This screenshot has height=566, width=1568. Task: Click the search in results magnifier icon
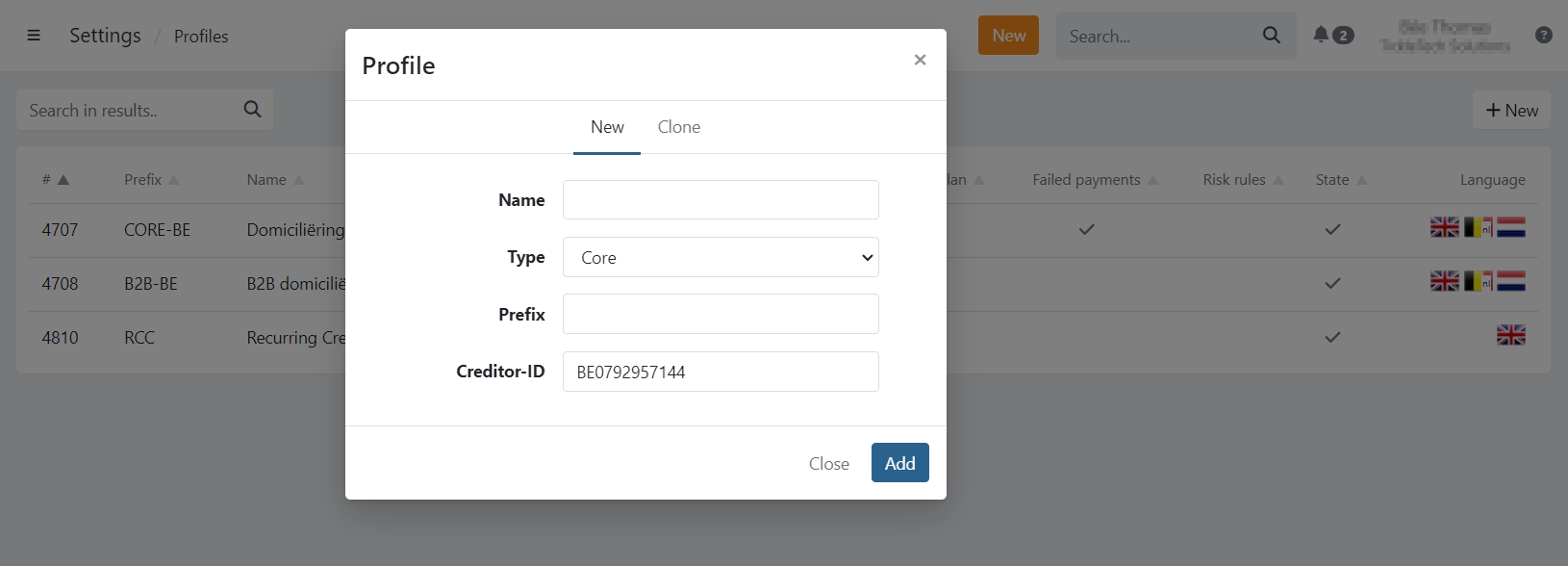pos(252,110)
